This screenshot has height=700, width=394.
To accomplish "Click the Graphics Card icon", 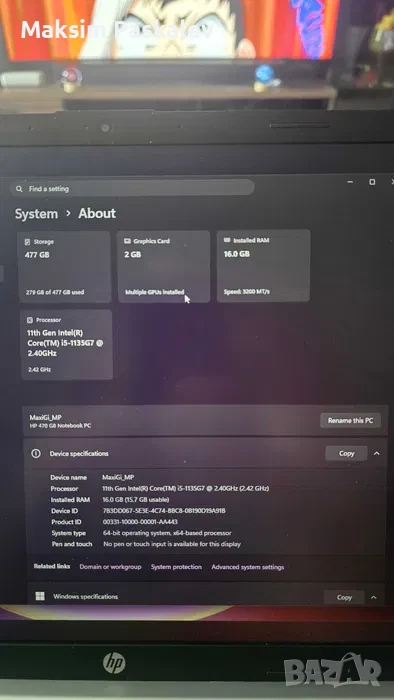I will (x=127, y=241).
